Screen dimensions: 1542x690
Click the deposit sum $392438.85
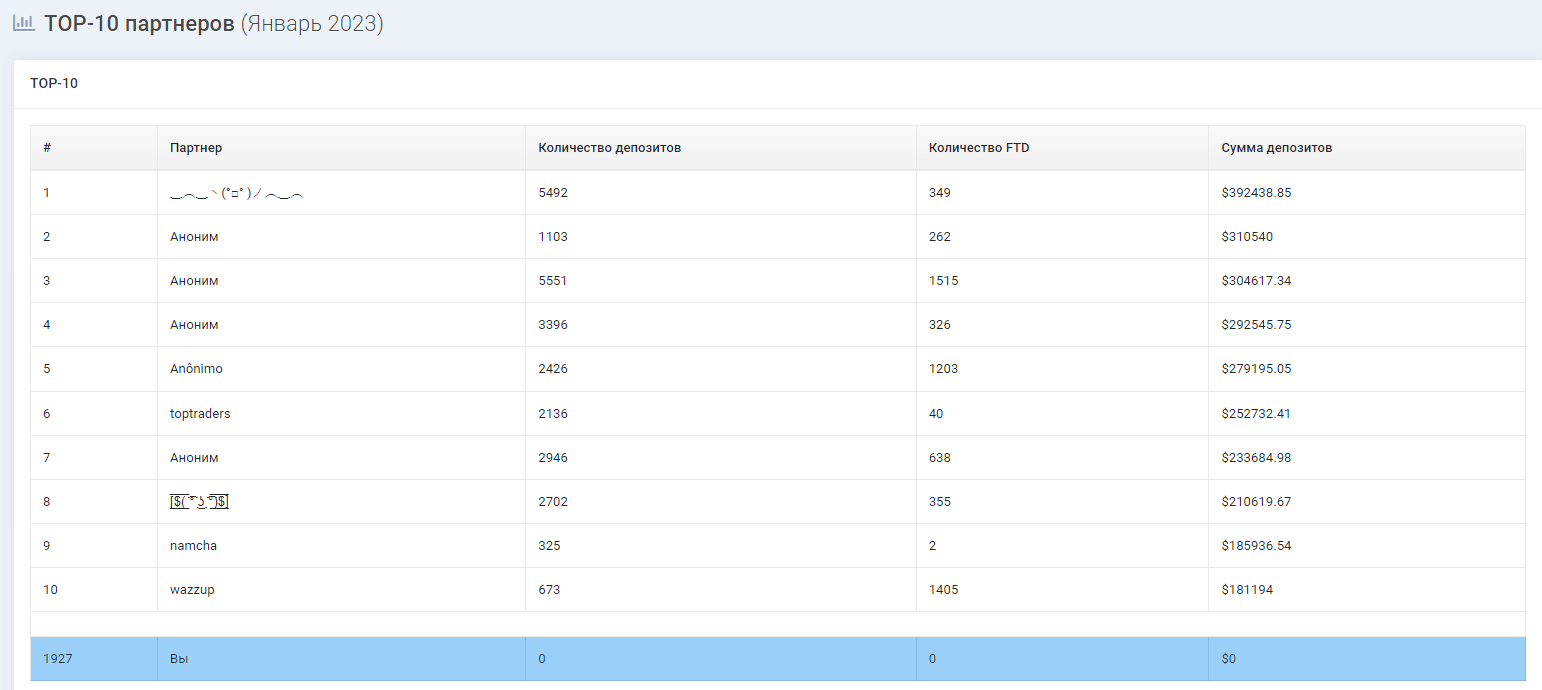pos(1256,193)
